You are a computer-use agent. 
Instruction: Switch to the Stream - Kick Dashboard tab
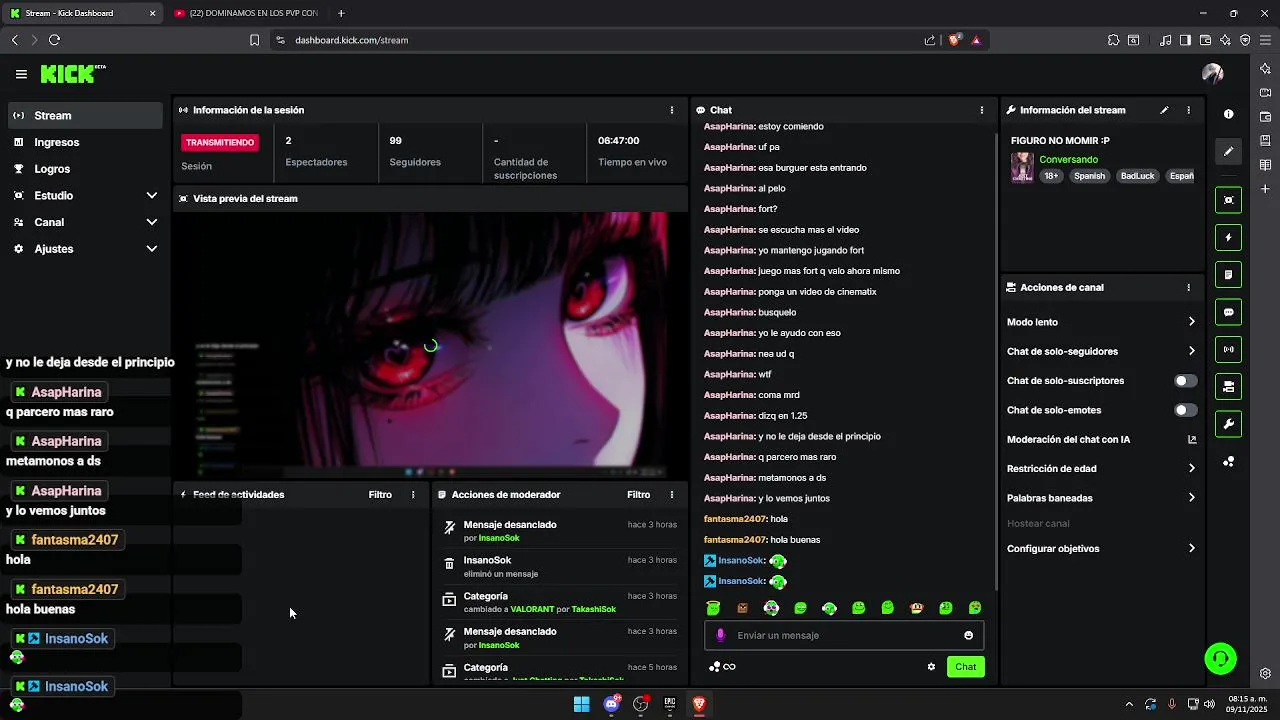(x=82, y=13)
